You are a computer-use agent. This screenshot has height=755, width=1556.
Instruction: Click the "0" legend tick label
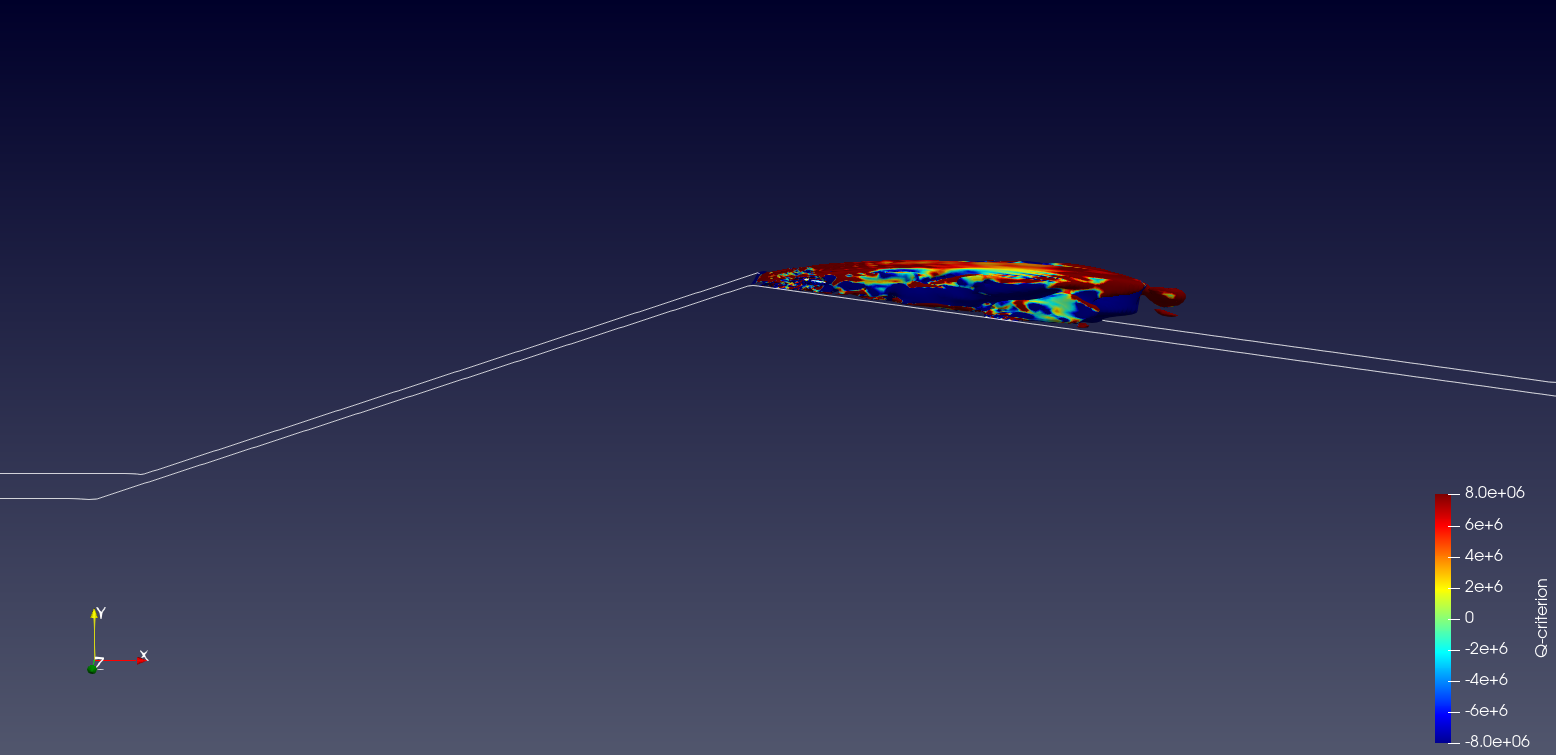pyautogui.click(x=1469, y=617)
